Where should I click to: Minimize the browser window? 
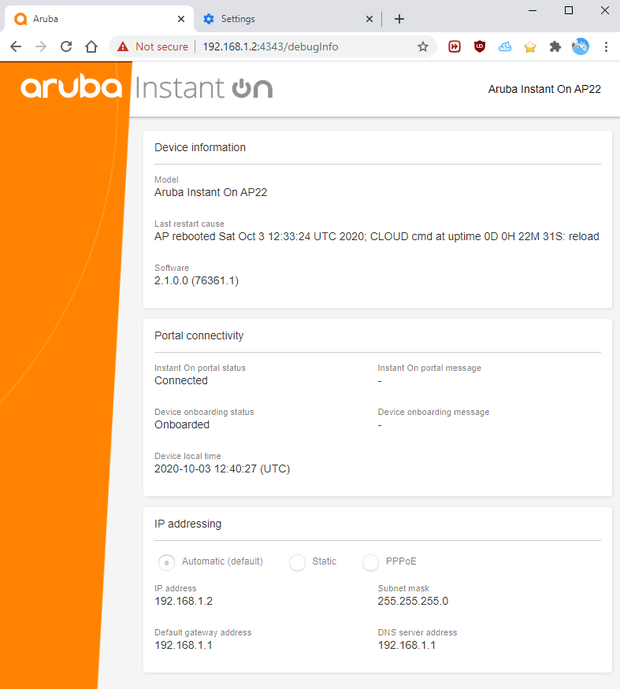(533, 10)
